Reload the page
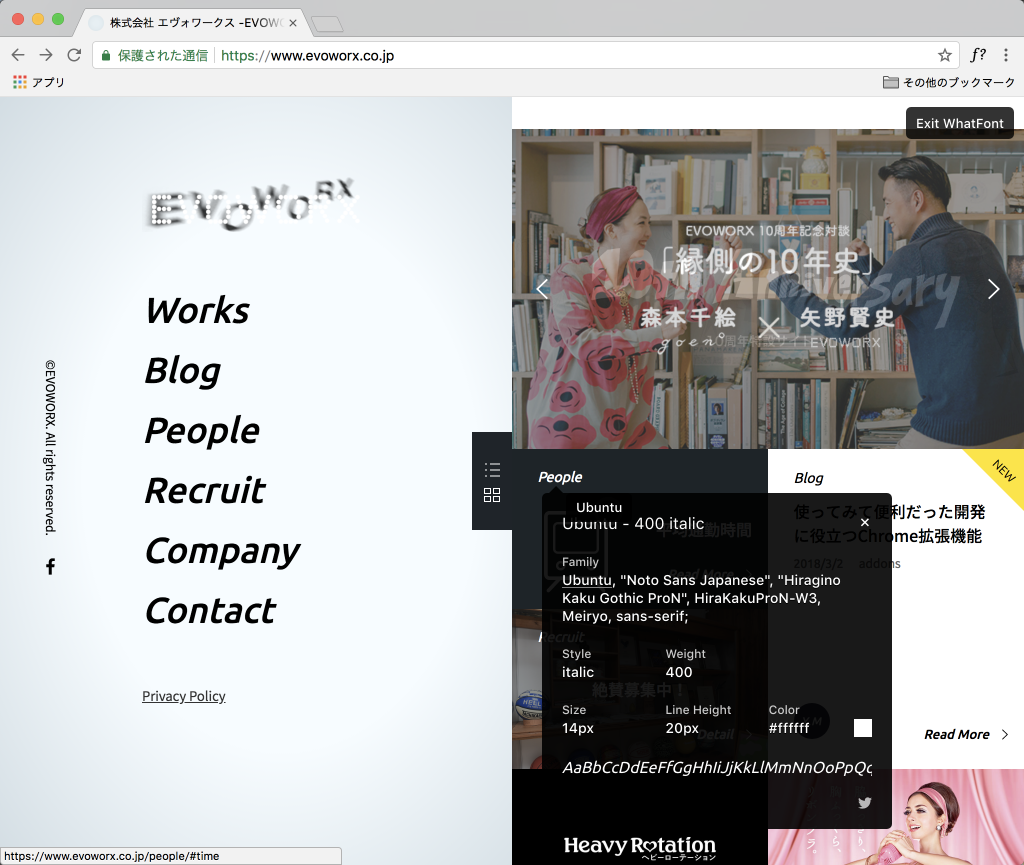 74,55
